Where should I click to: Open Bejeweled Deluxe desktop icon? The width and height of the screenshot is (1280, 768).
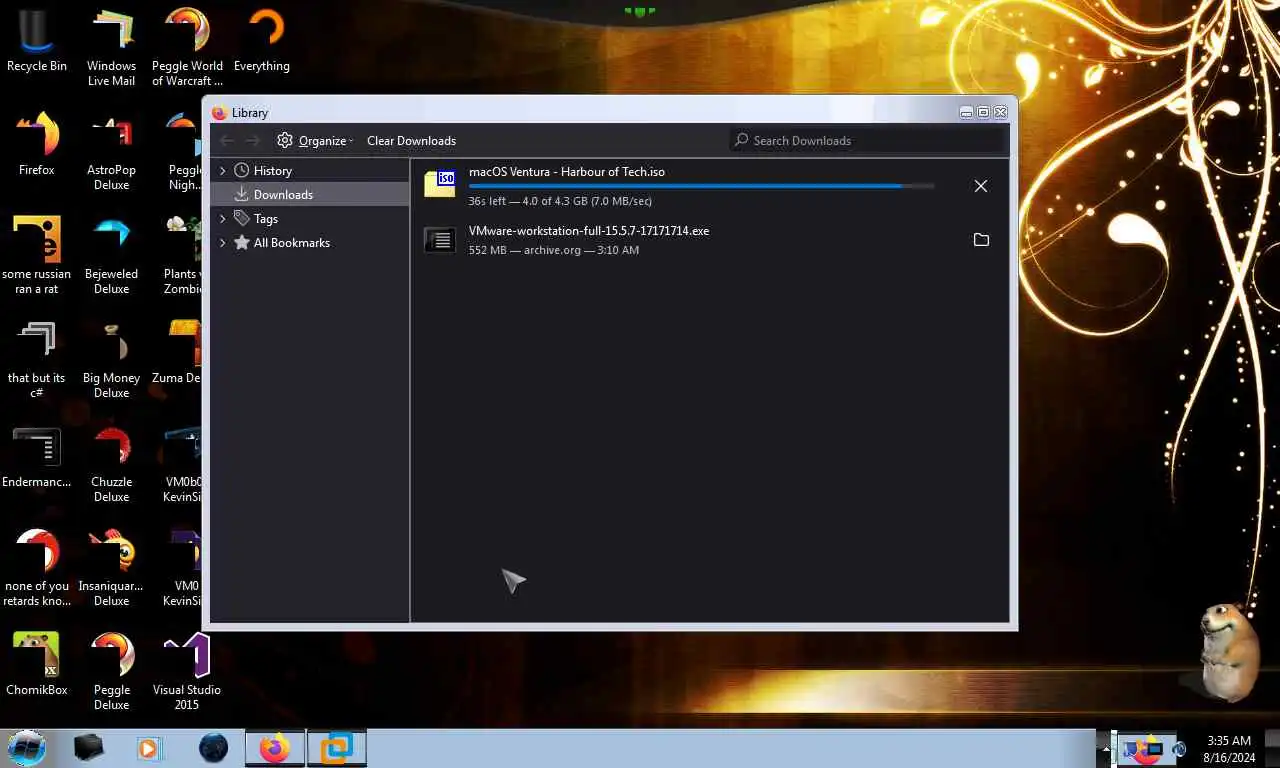pos(112,256)
